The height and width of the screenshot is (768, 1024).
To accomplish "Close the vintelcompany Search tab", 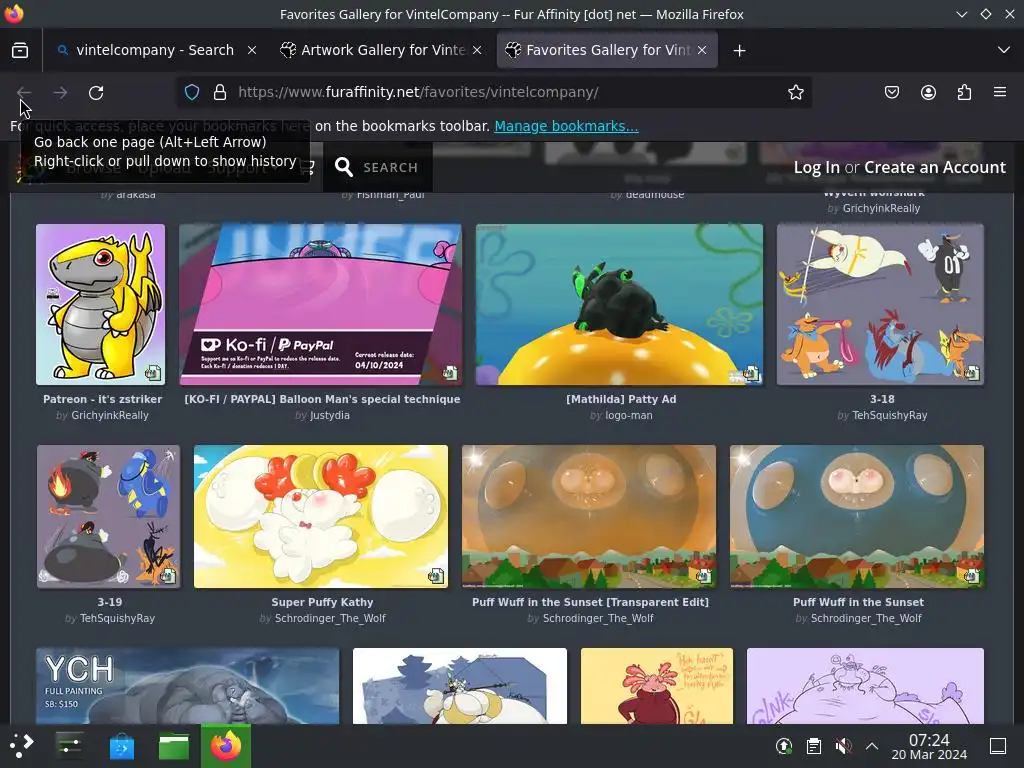I will coord(252,50).
